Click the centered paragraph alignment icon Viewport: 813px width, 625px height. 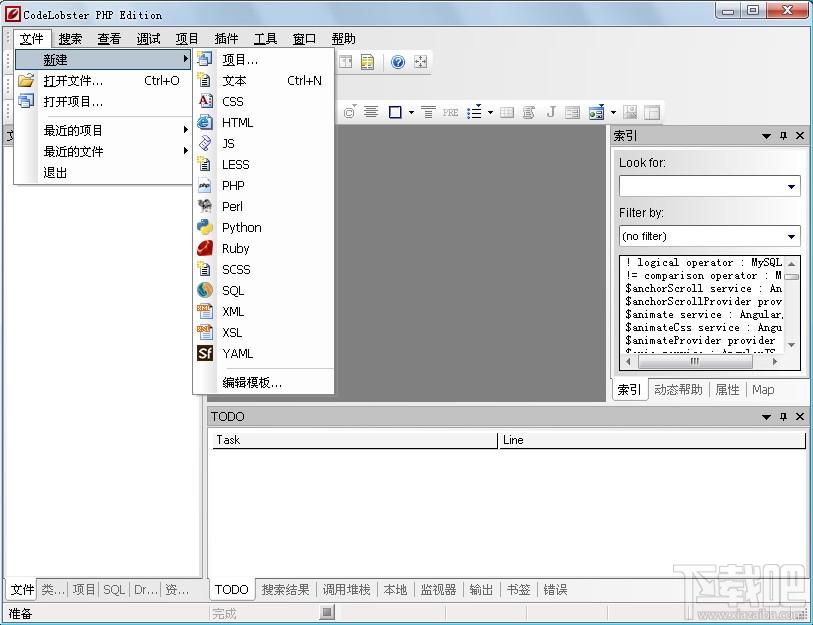[371, 112]
